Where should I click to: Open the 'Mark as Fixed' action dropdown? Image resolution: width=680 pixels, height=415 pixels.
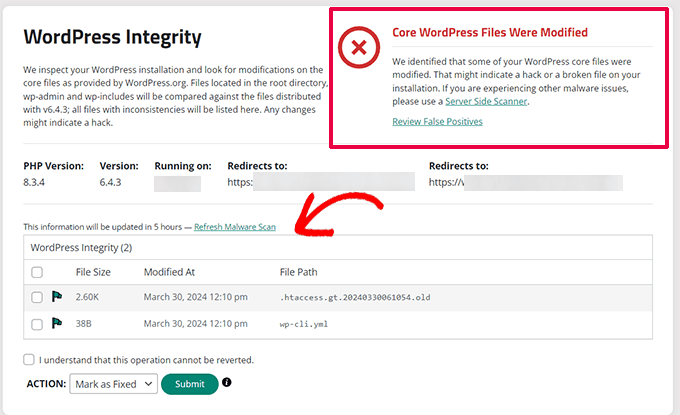(113, 384)
